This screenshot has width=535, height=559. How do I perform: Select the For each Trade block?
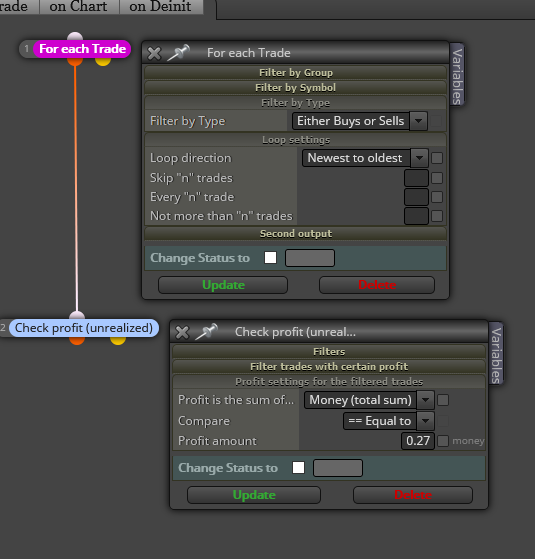pyautogui.click(x=82, y=49)
